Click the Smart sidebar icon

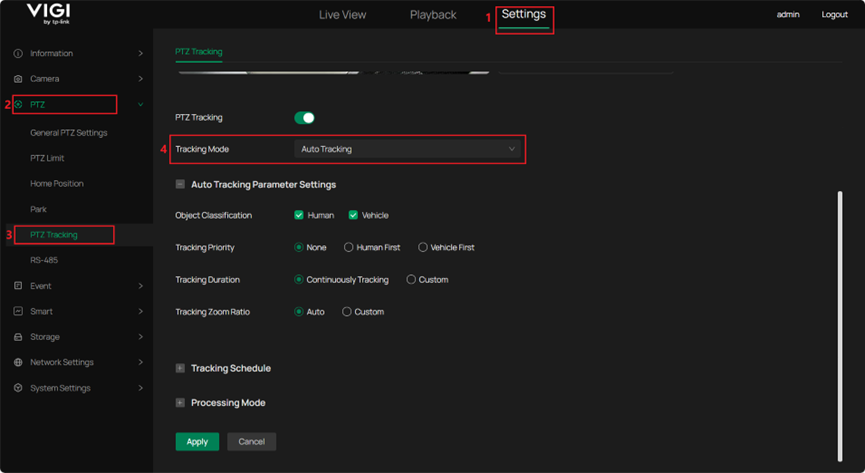pyautogui.click(x=18, y=311)
